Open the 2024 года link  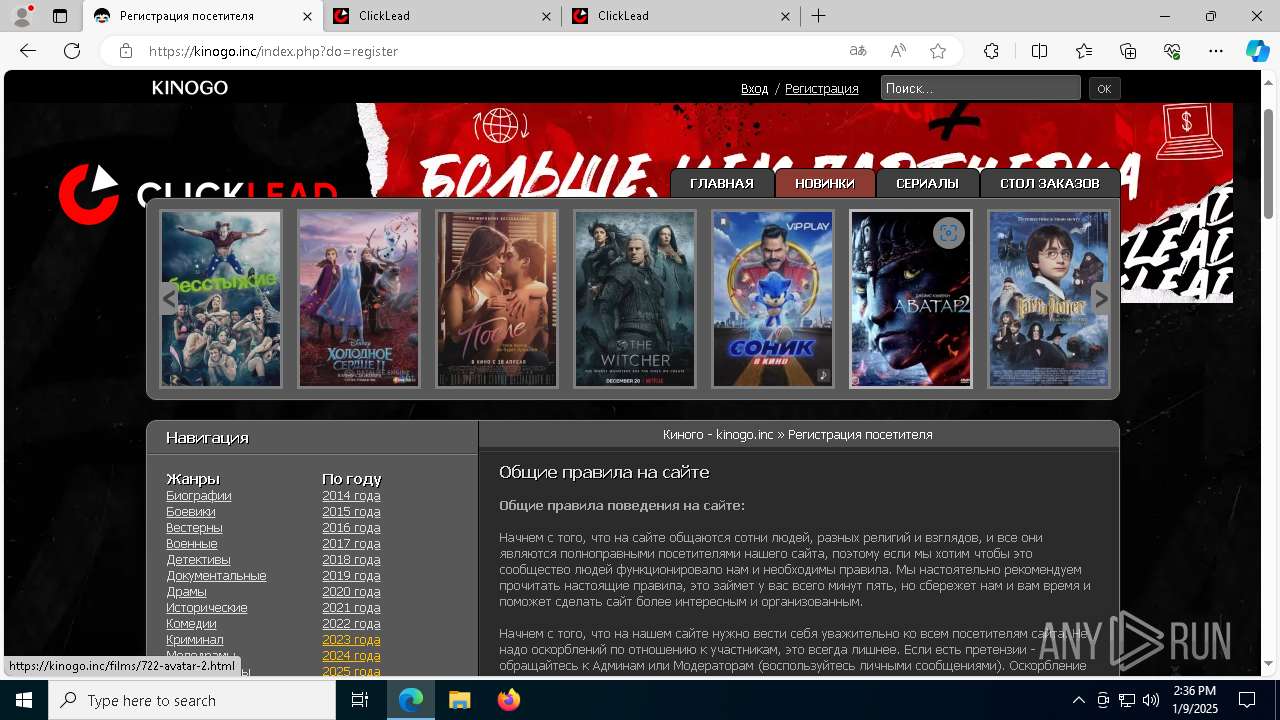351,655
